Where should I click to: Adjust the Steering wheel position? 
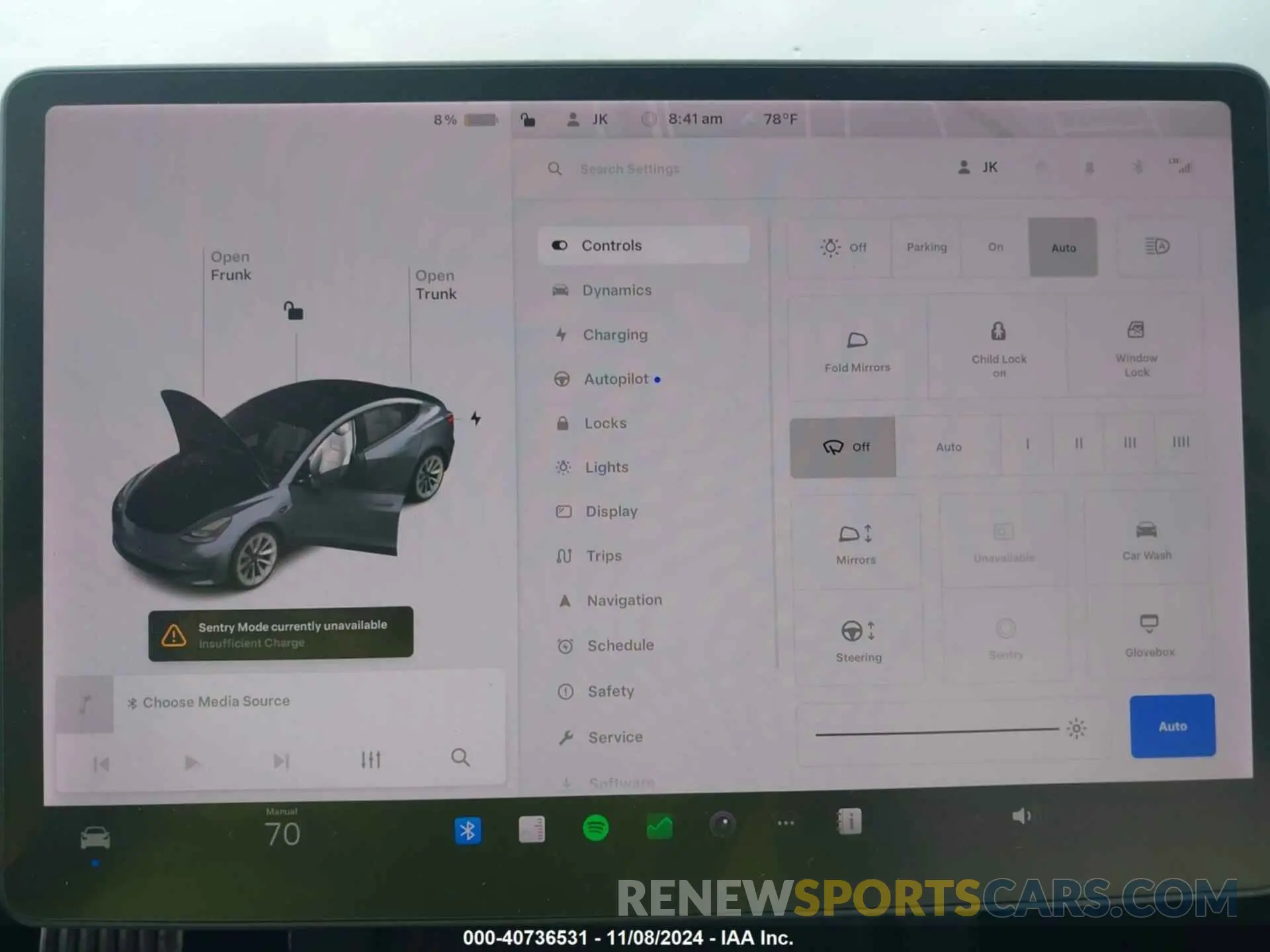coord(858,640)
